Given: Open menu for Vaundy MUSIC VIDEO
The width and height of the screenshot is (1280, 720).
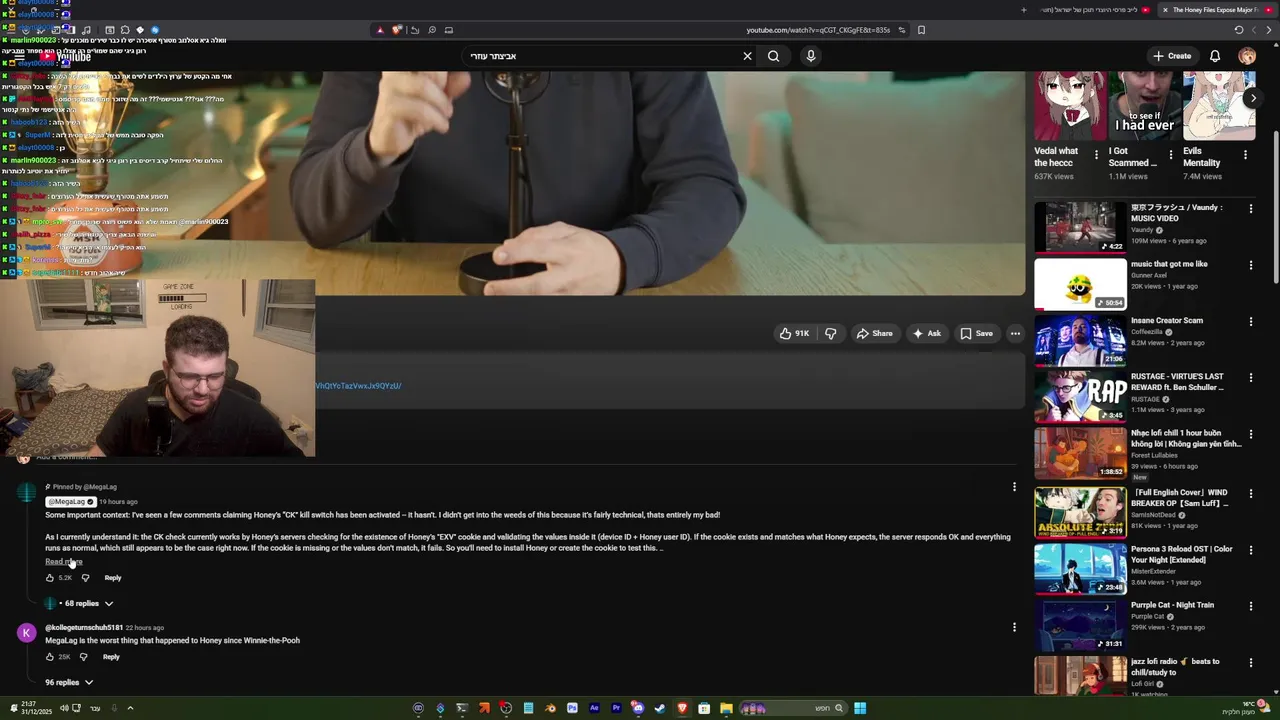Looking at the screenshot, I should point(1250,209).
